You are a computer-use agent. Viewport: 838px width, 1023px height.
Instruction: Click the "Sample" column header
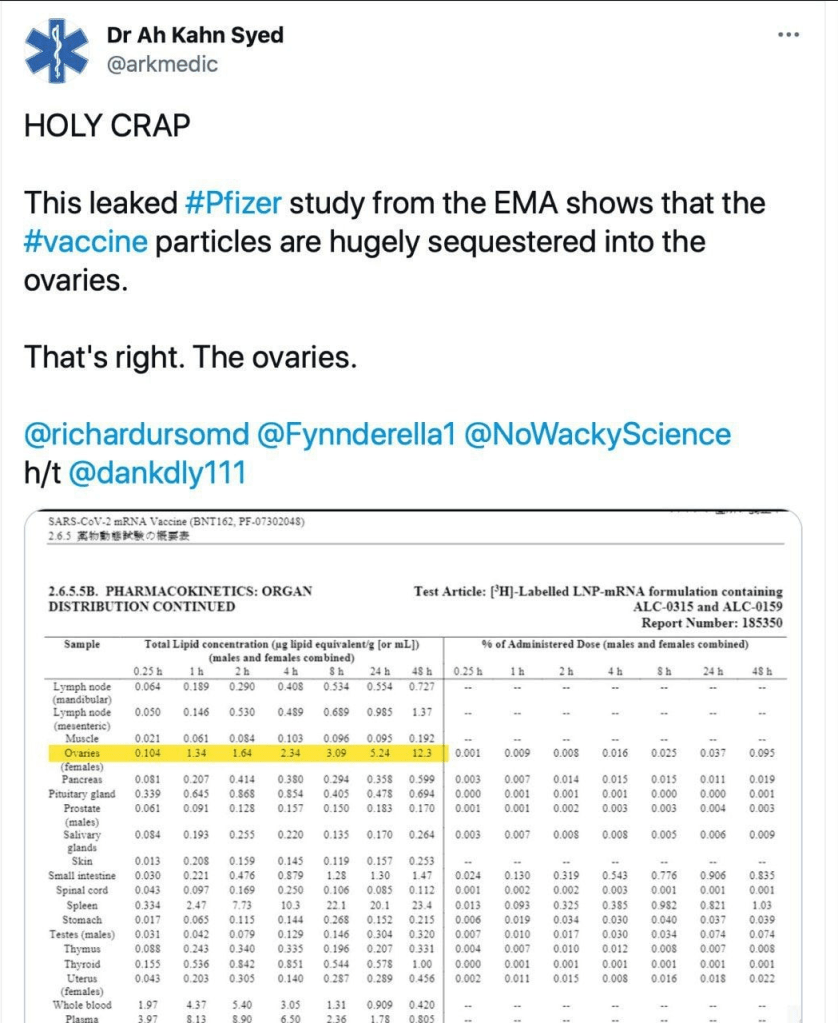82,645
